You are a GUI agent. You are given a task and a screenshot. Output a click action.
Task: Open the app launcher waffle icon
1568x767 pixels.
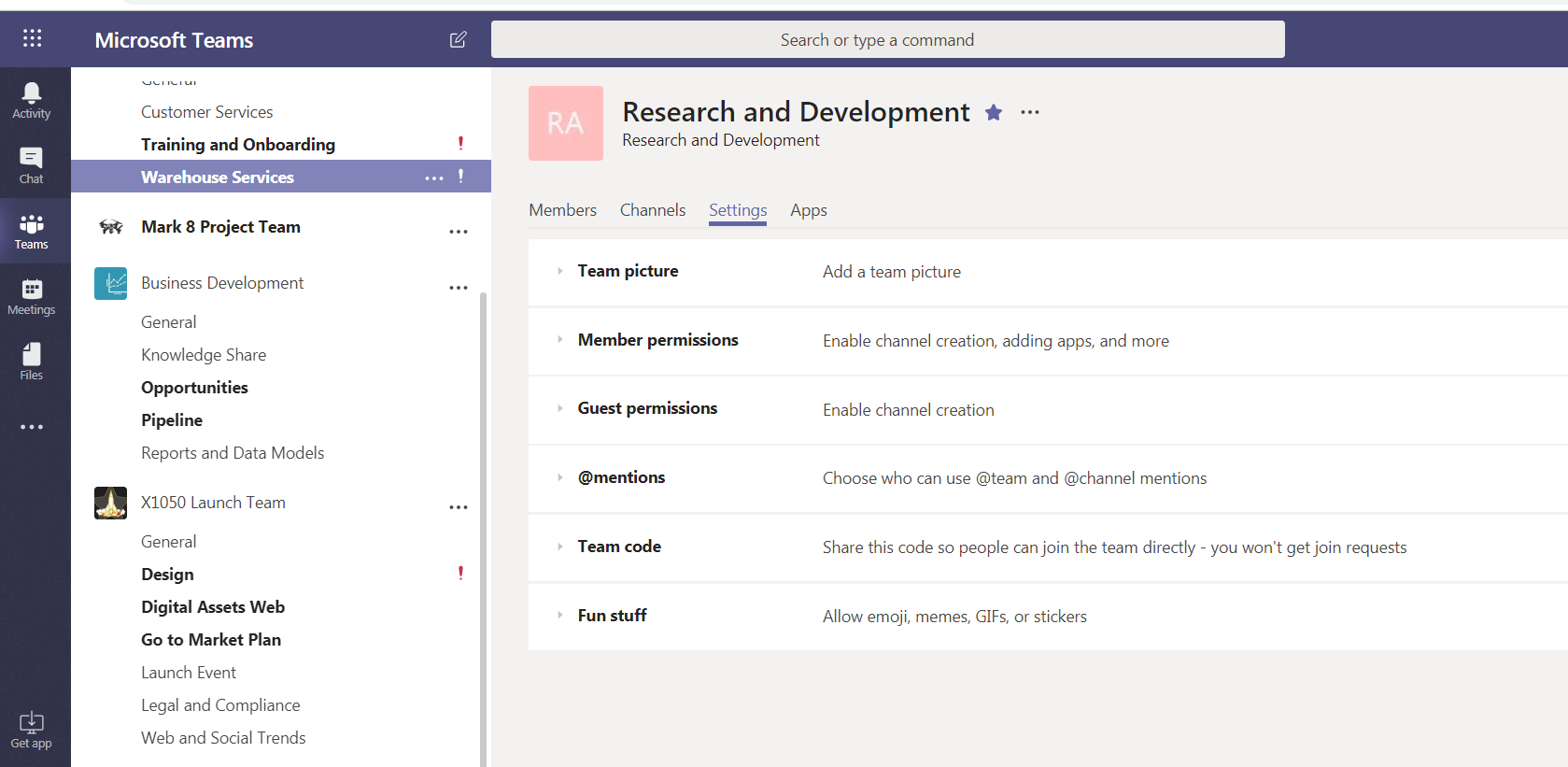(x=32, y=38)
